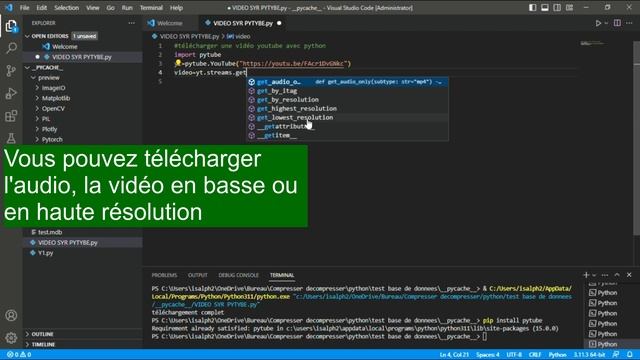The height and width of the screenshot is (360, 640).
Task: Open the File menu
Action: click(x=24, y=8)
